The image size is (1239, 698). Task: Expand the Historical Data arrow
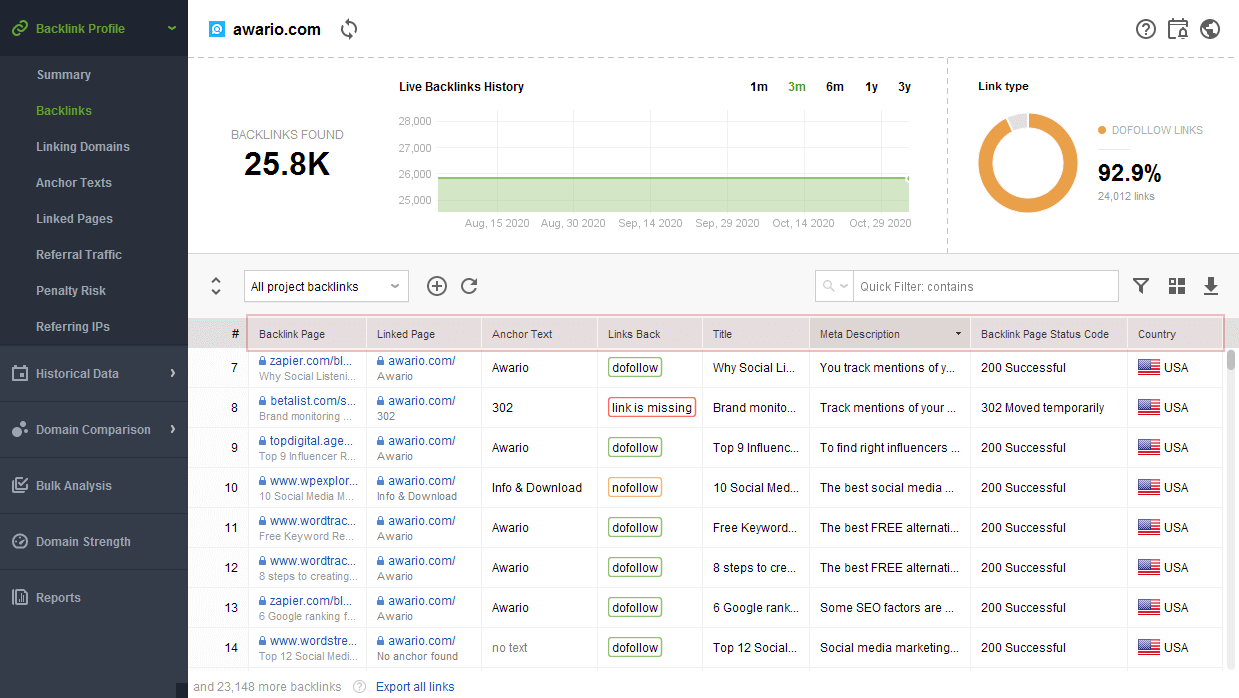(172, 373)
